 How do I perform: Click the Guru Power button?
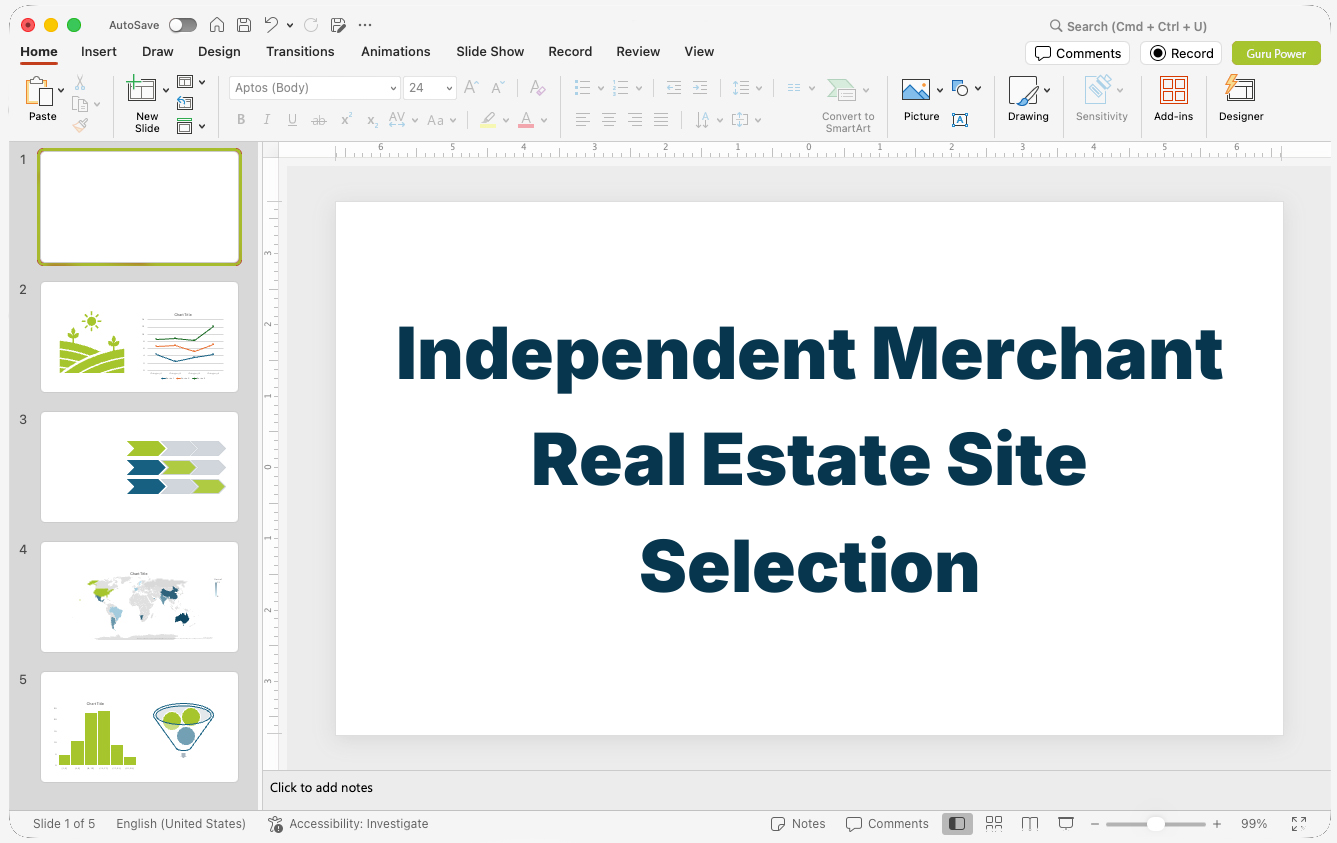point(1276,53)
